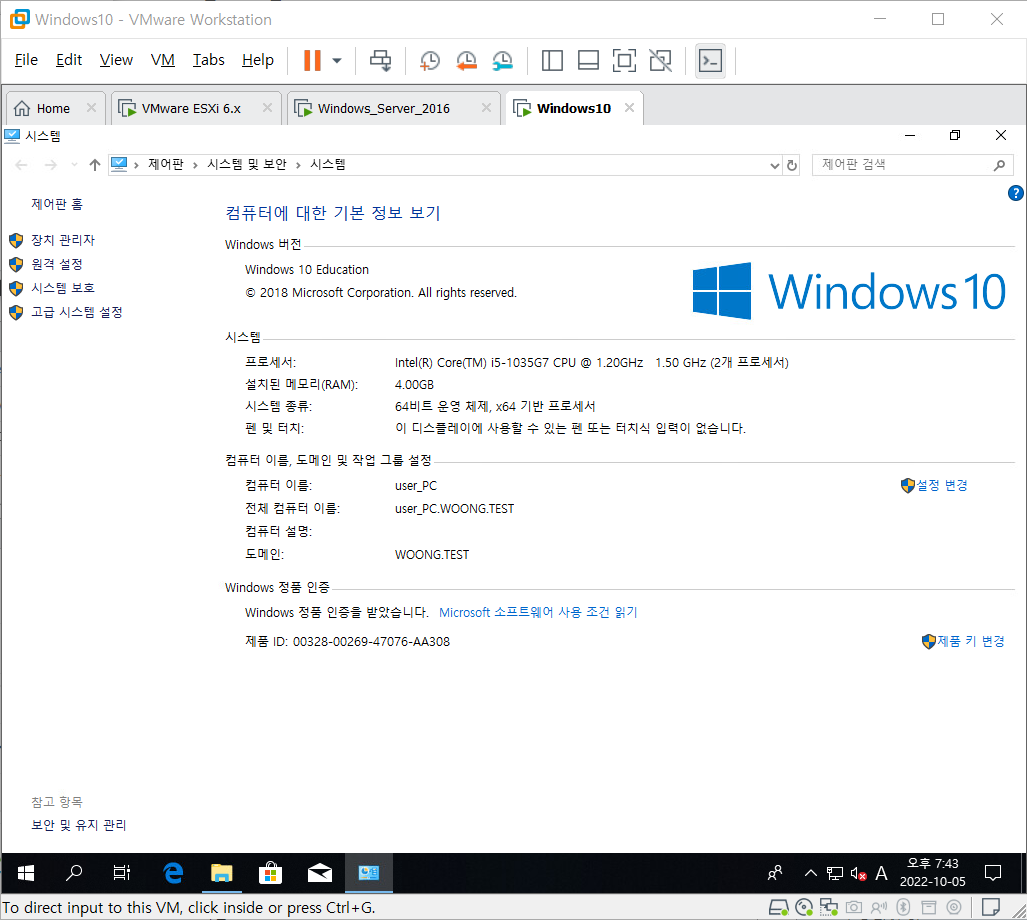The width and height of the screenshot is (1027, 920).
Task: Open the People tray icon
Action: coord(775,873)
